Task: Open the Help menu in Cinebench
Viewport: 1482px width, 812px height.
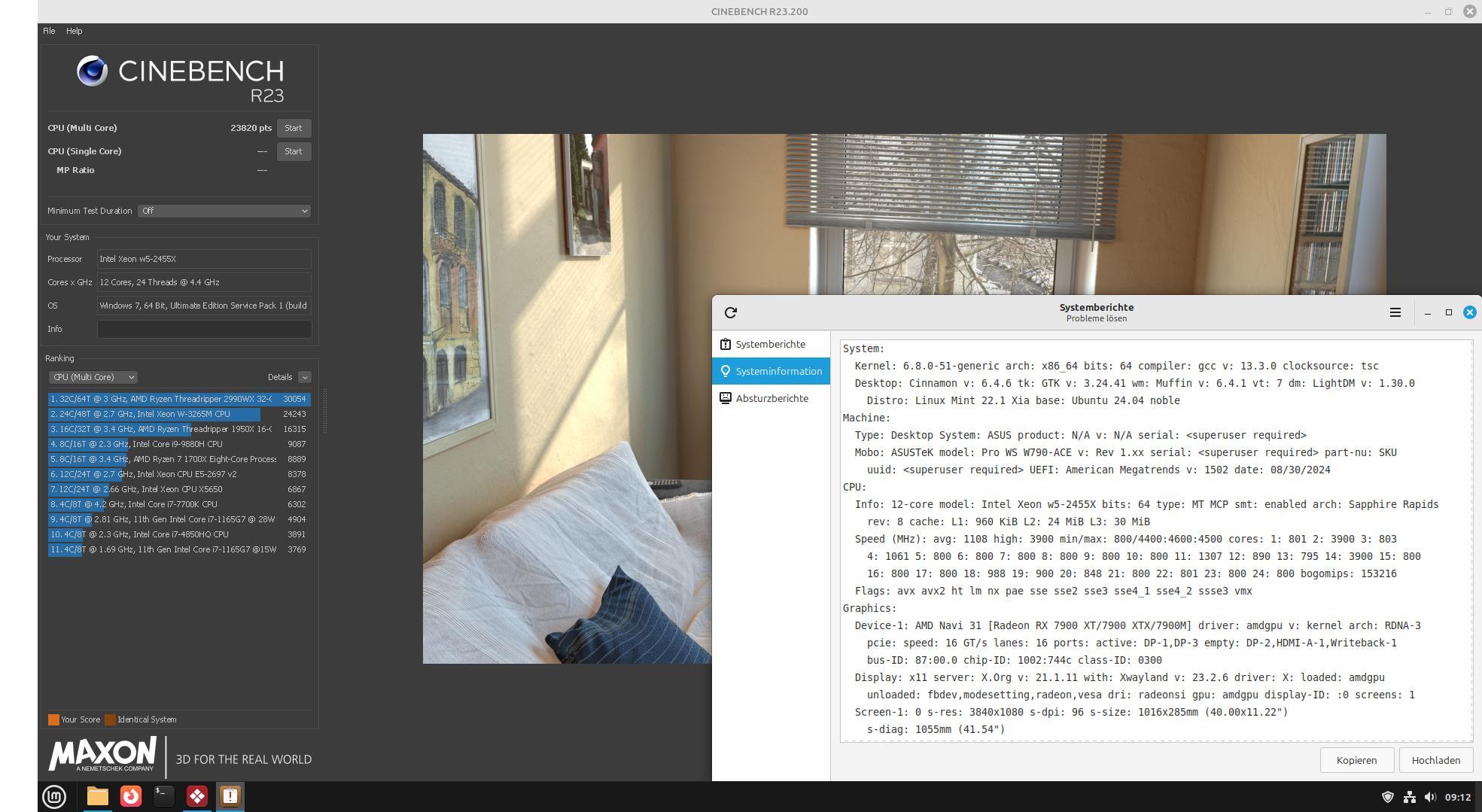Action: coord(74,31)
